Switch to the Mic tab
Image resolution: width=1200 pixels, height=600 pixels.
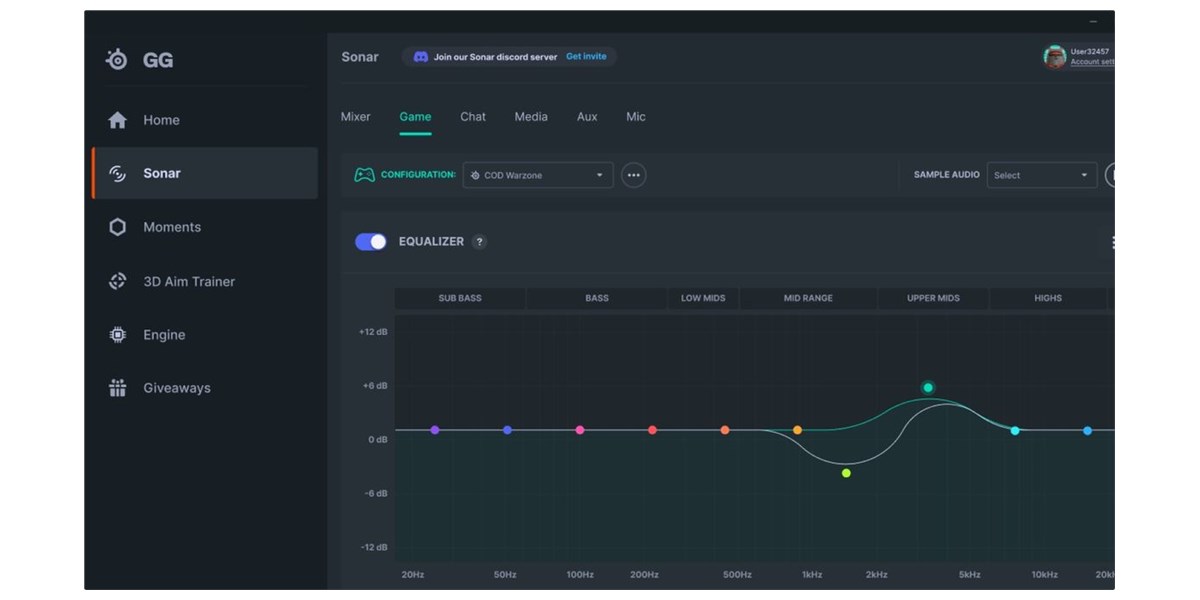pos(636,117)
